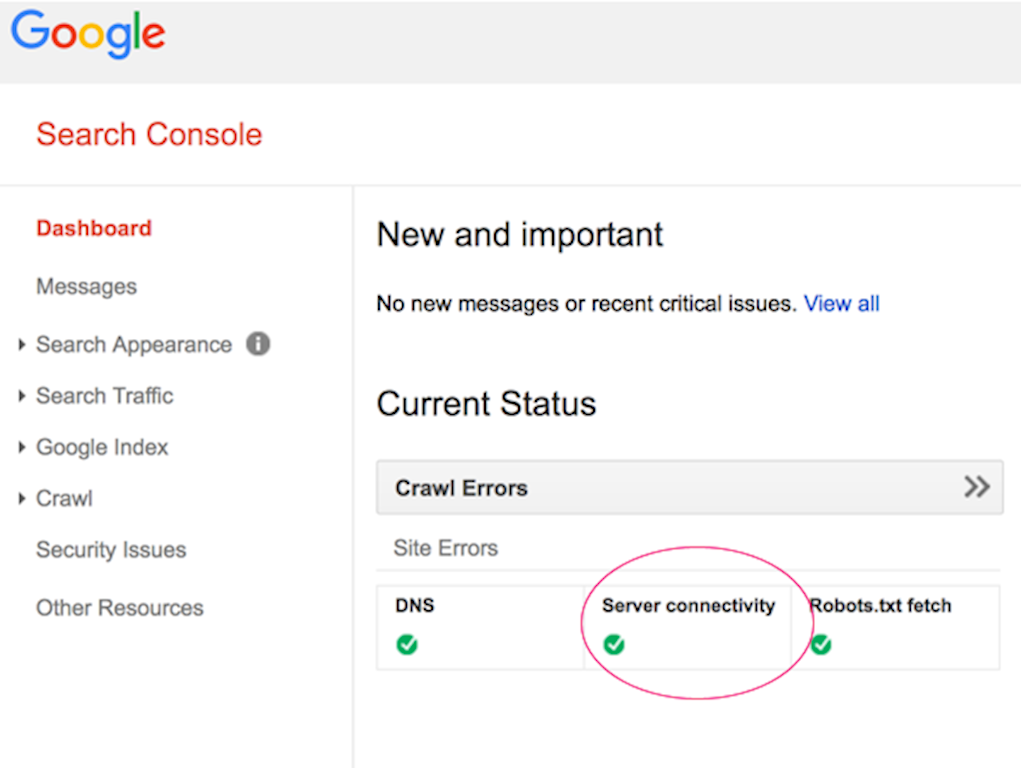Open the Dashboard menu item

tap(94, 228)
